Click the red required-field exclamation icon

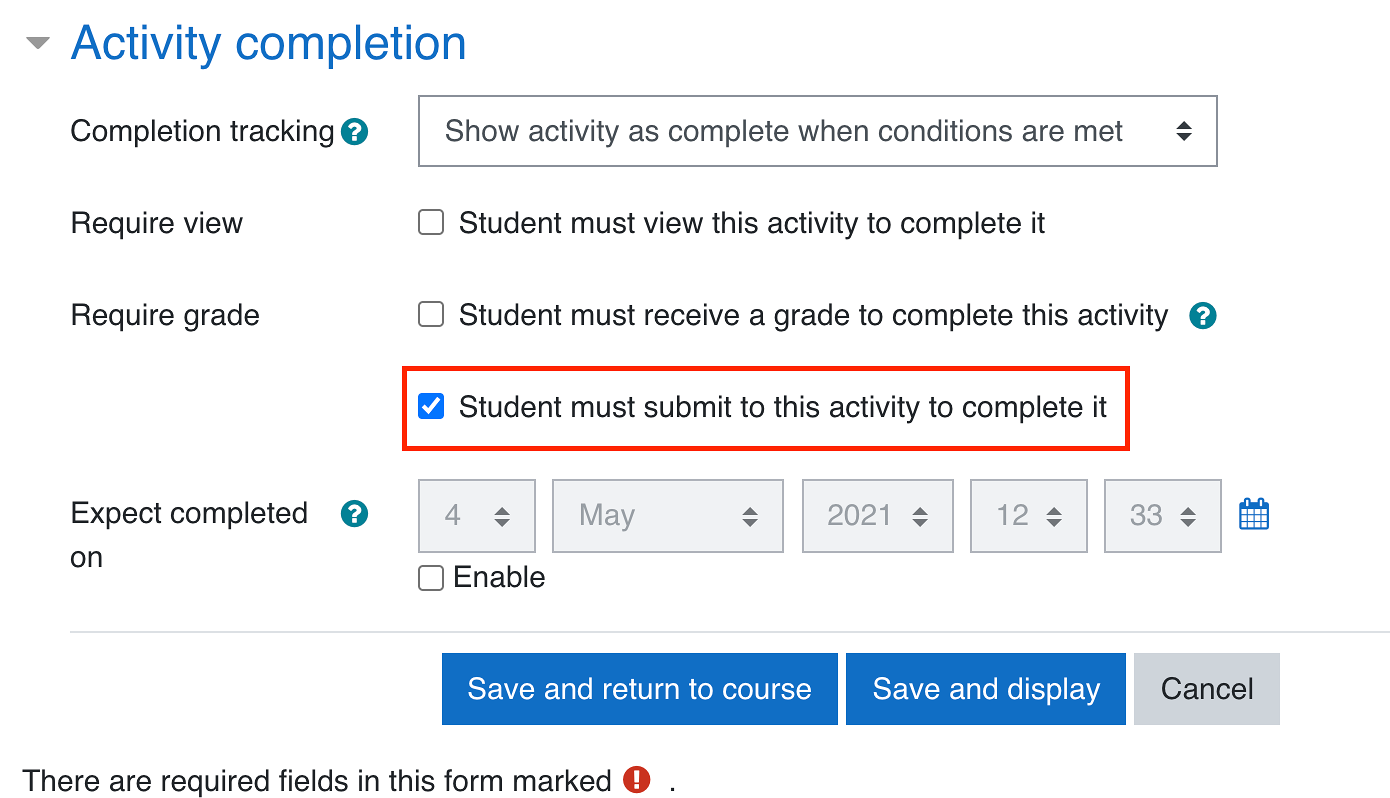coord(636,780)
